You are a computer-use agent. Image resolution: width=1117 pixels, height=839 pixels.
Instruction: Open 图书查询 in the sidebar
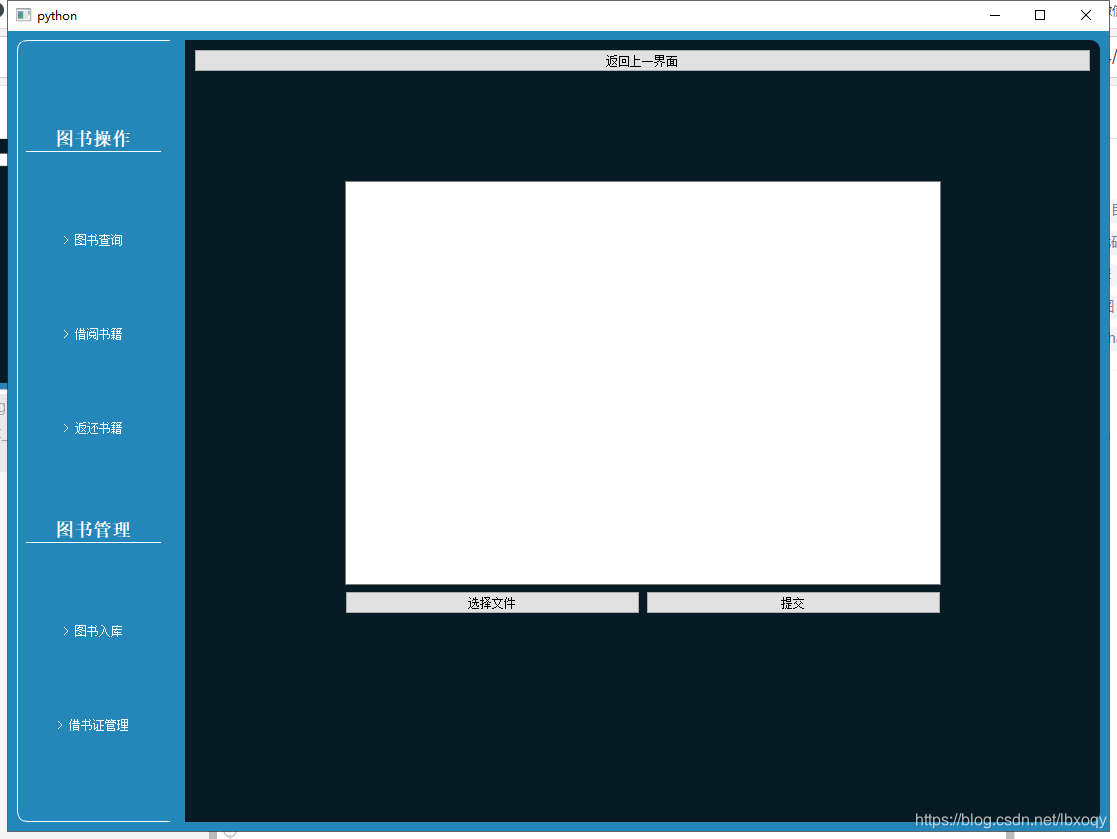pos(93,240)
